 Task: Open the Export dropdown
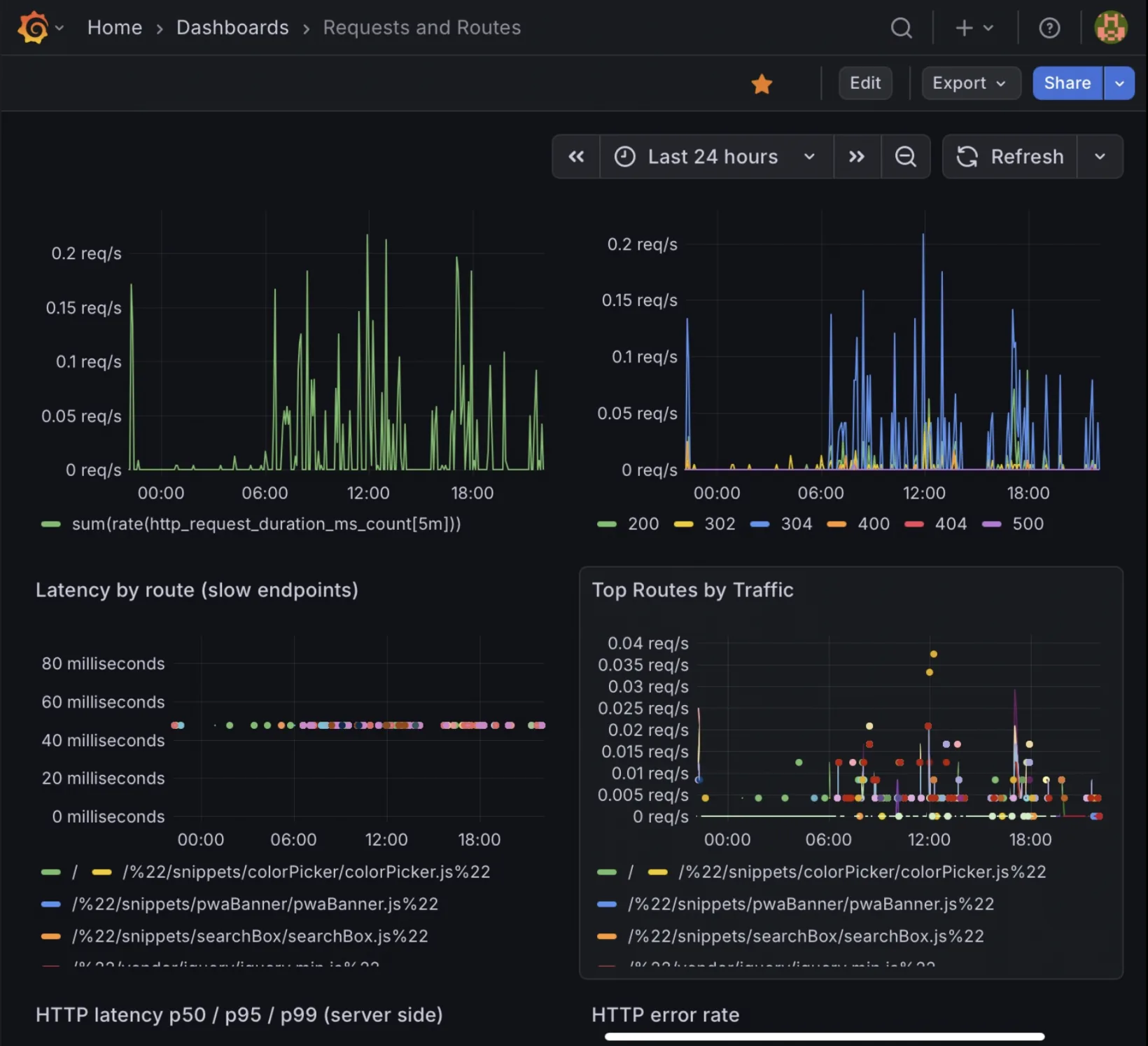pyautogui.click(x=970, y=83)
